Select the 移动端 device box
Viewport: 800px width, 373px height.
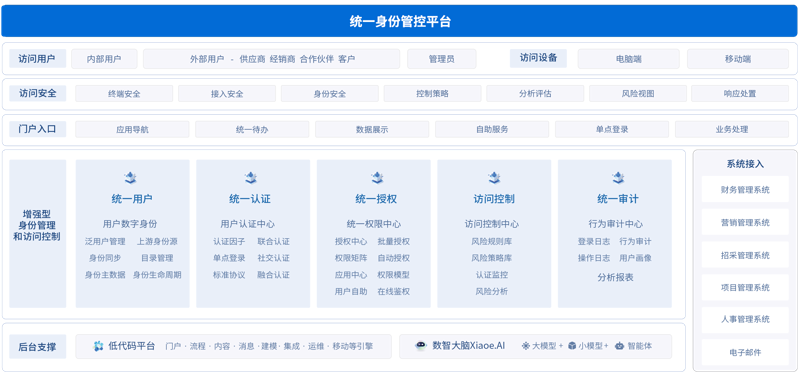(738, 59)
